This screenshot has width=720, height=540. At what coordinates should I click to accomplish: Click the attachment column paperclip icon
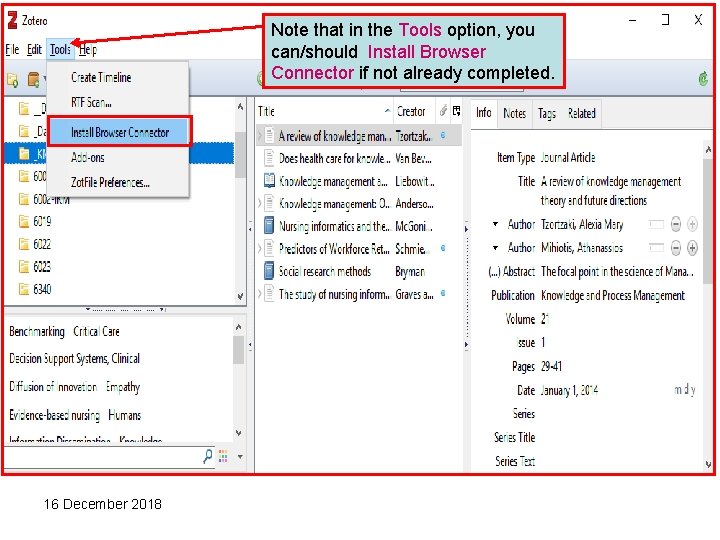pos(443,111)
